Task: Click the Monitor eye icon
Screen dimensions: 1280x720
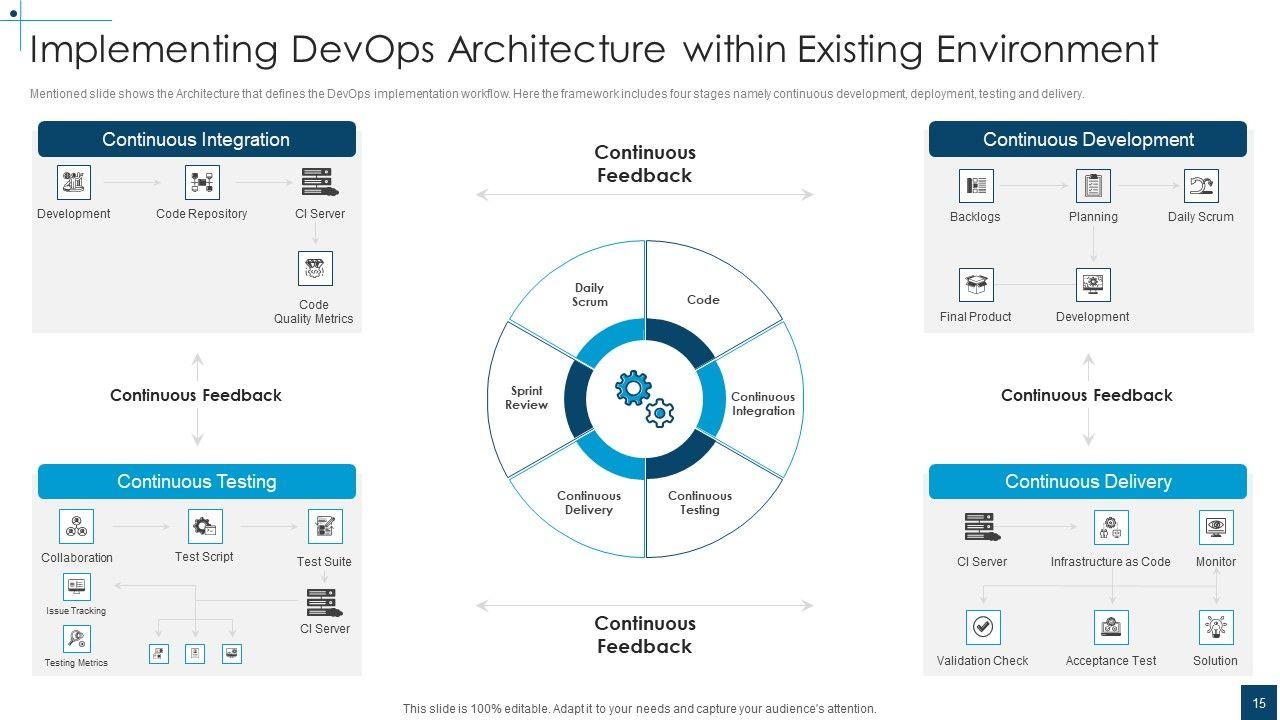Action: pyautogui.click(x=1216, y=527)
